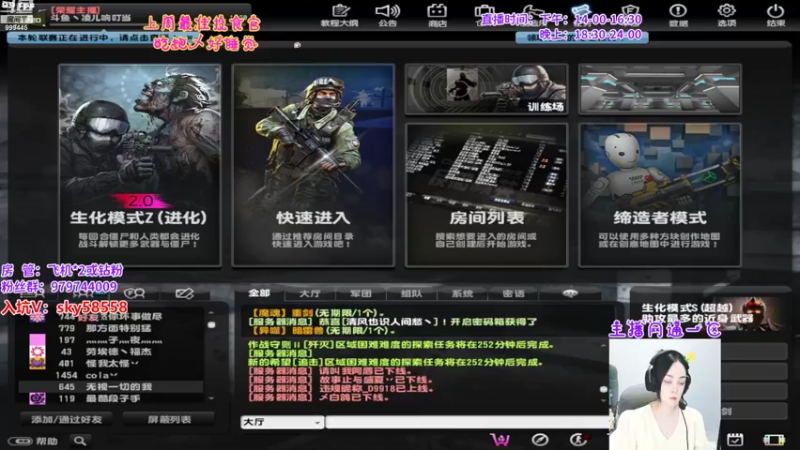Open the 缔造者模式 creator mode card
The height and width of the screenshot is (450, 800).
click(660, 194)
